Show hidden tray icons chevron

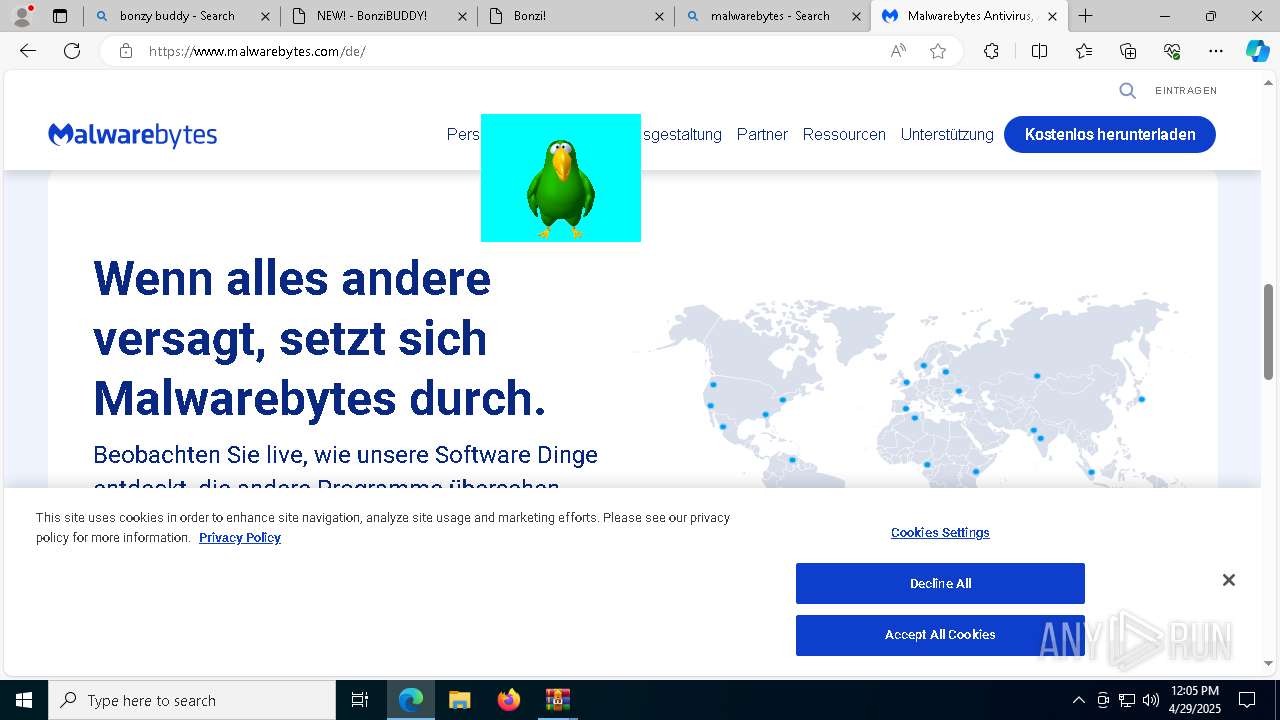(1078, 700)
